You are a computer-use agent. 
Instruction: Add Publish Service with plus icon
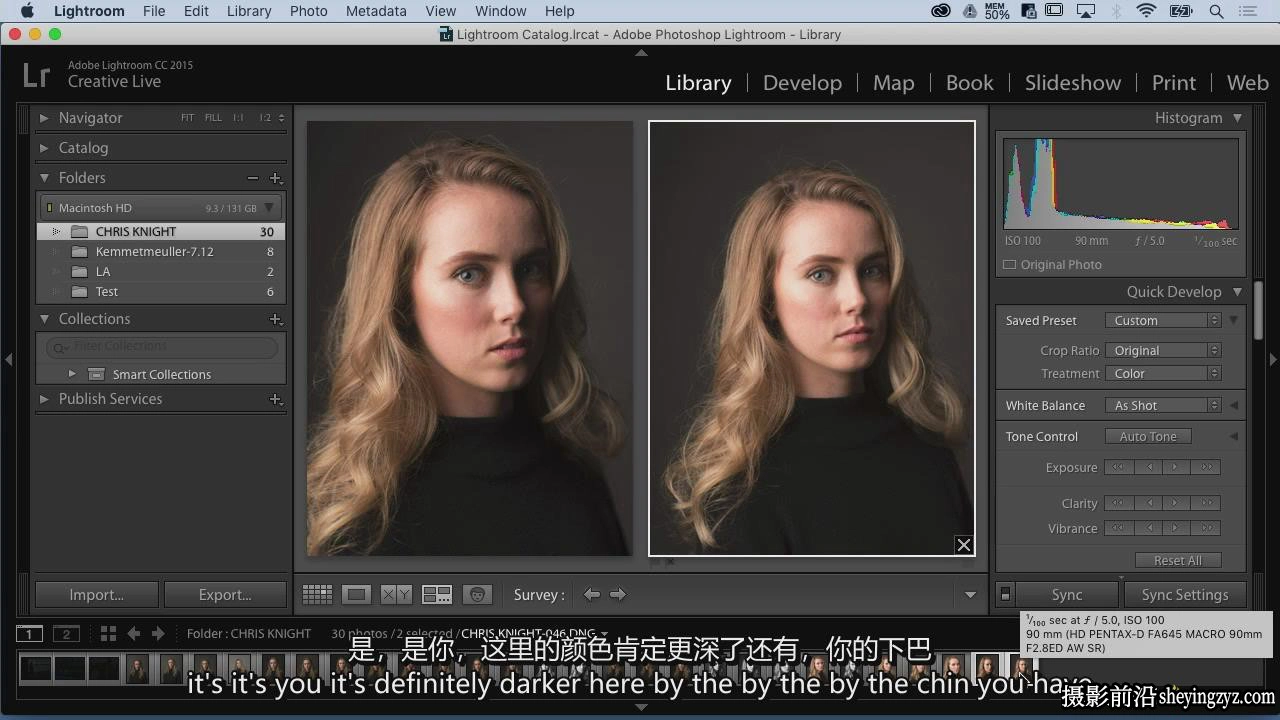[276, 399]
